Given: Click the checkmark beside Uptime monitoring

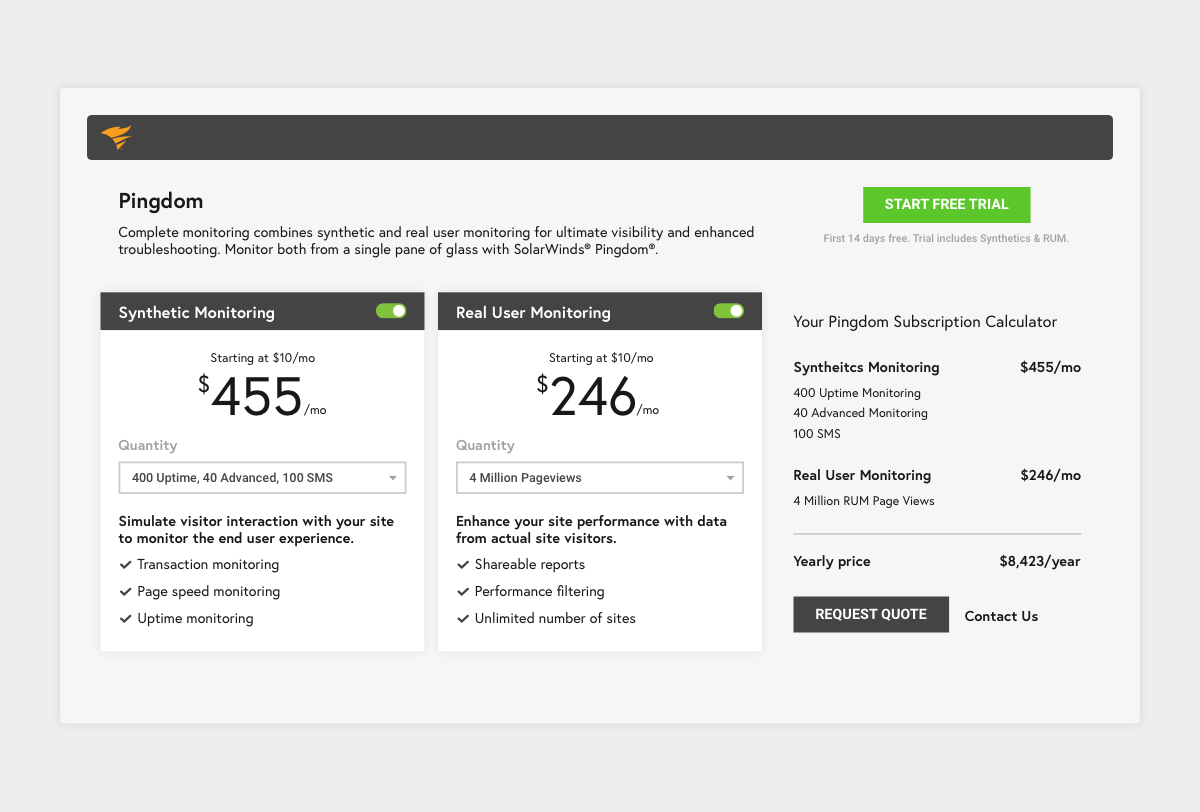Looking at the screenshot, I should coord(126,619).
